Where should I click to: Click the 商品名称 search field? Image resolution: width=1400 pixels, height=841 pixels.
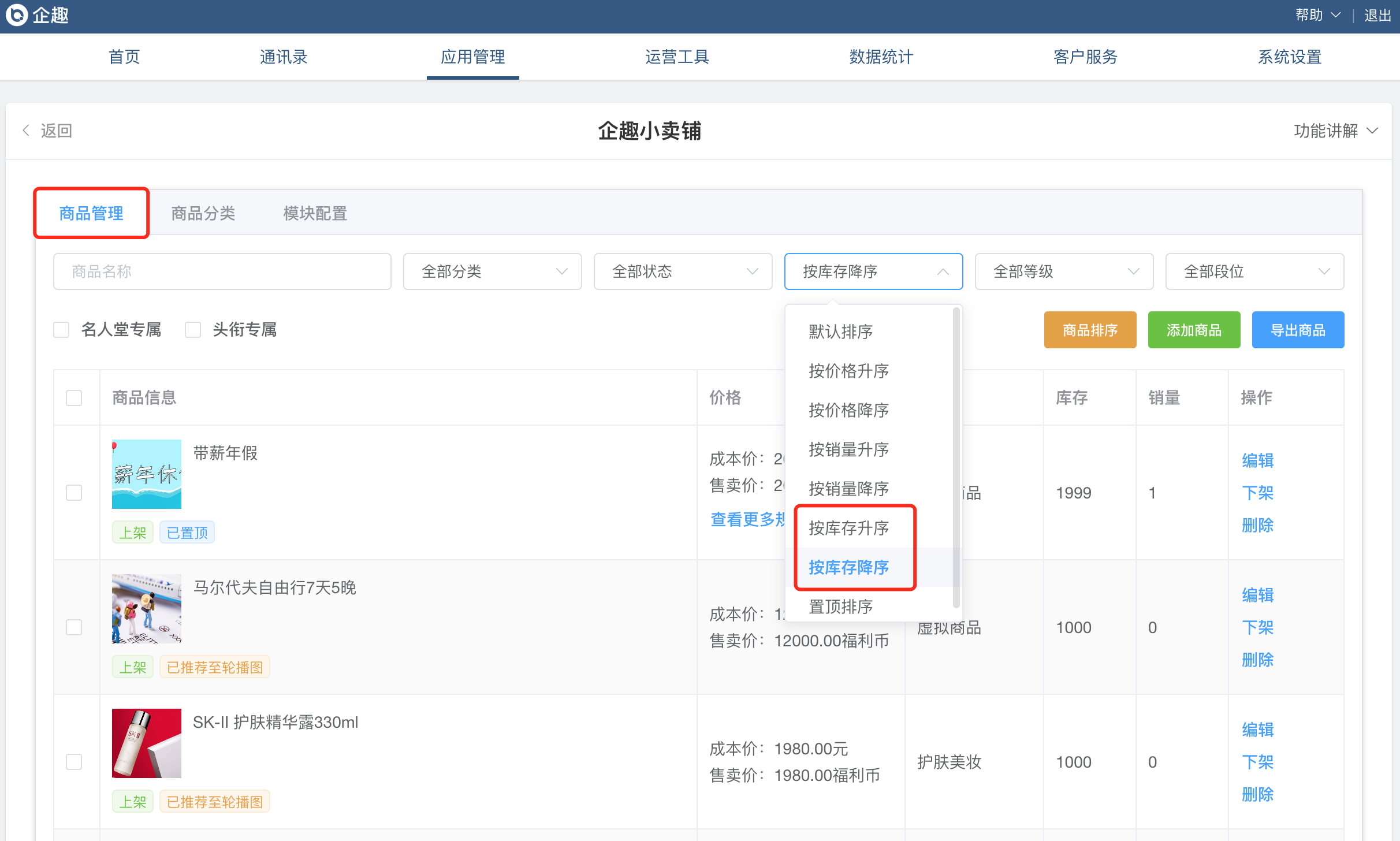222,271
